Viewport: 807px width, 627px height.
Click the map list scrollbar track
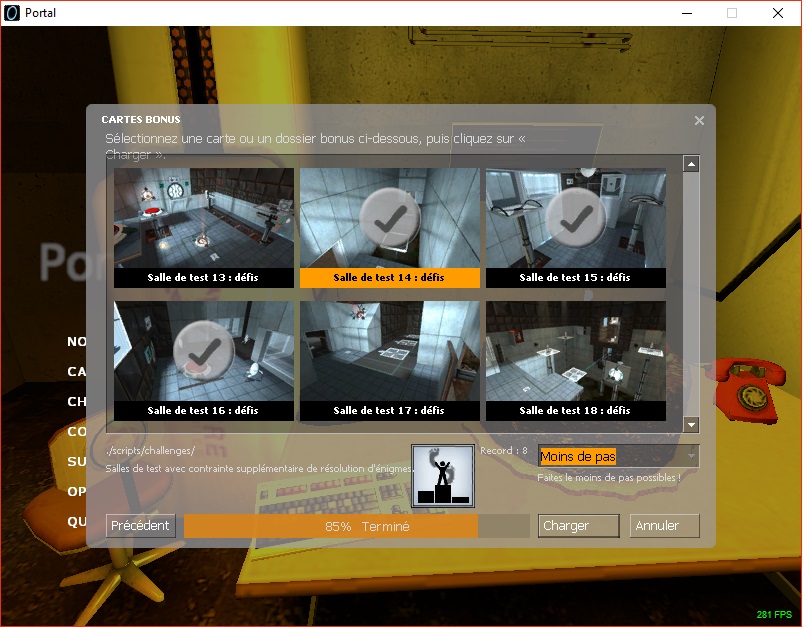(691, 300)
